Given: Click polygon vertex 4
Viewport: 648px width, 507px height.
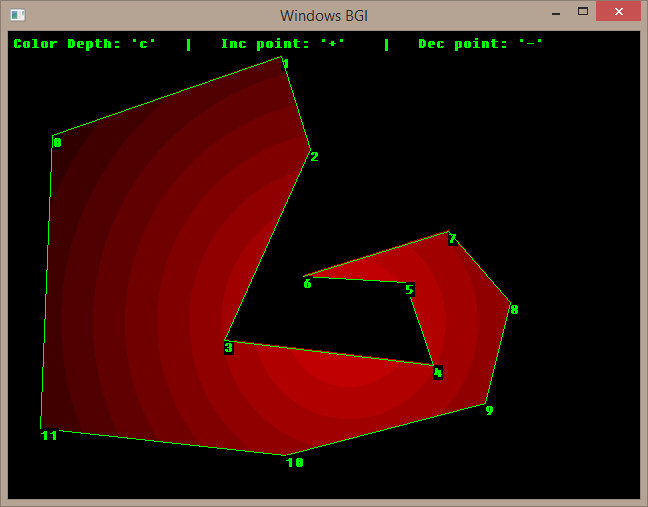Looking at the screenshot, I should [437, 372].
